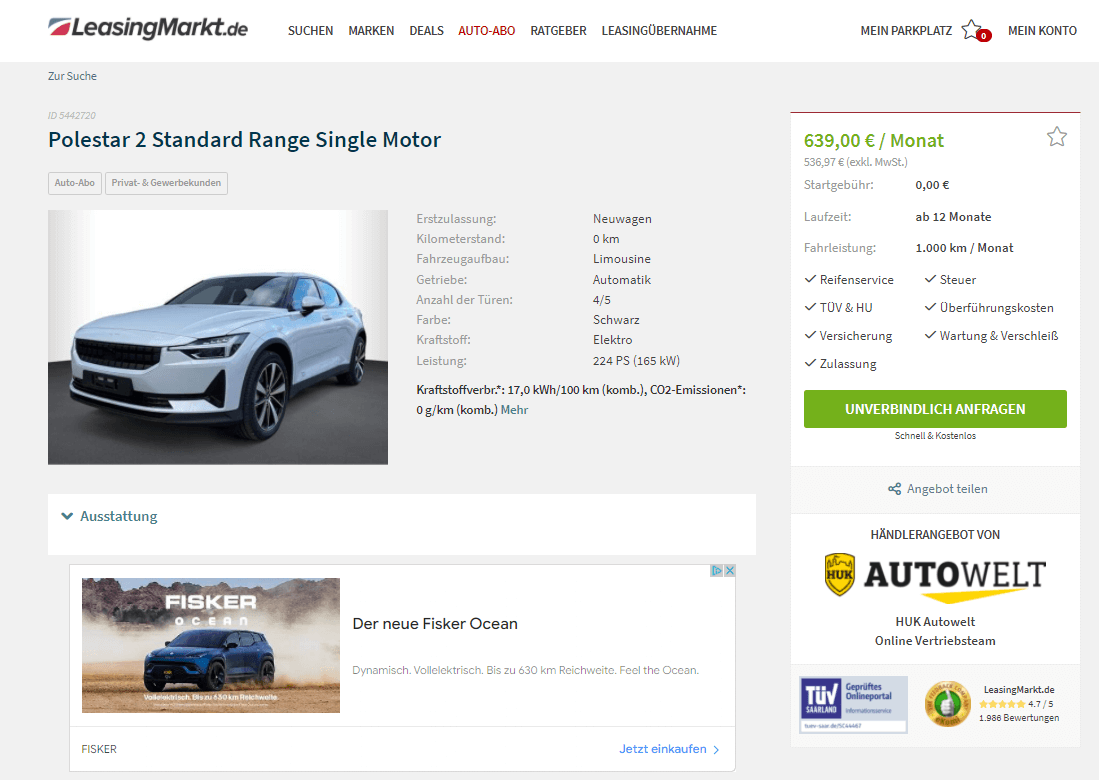1099x780 pixels.
Task: Open the RATGEBER menu
Action: coord(558,31)
